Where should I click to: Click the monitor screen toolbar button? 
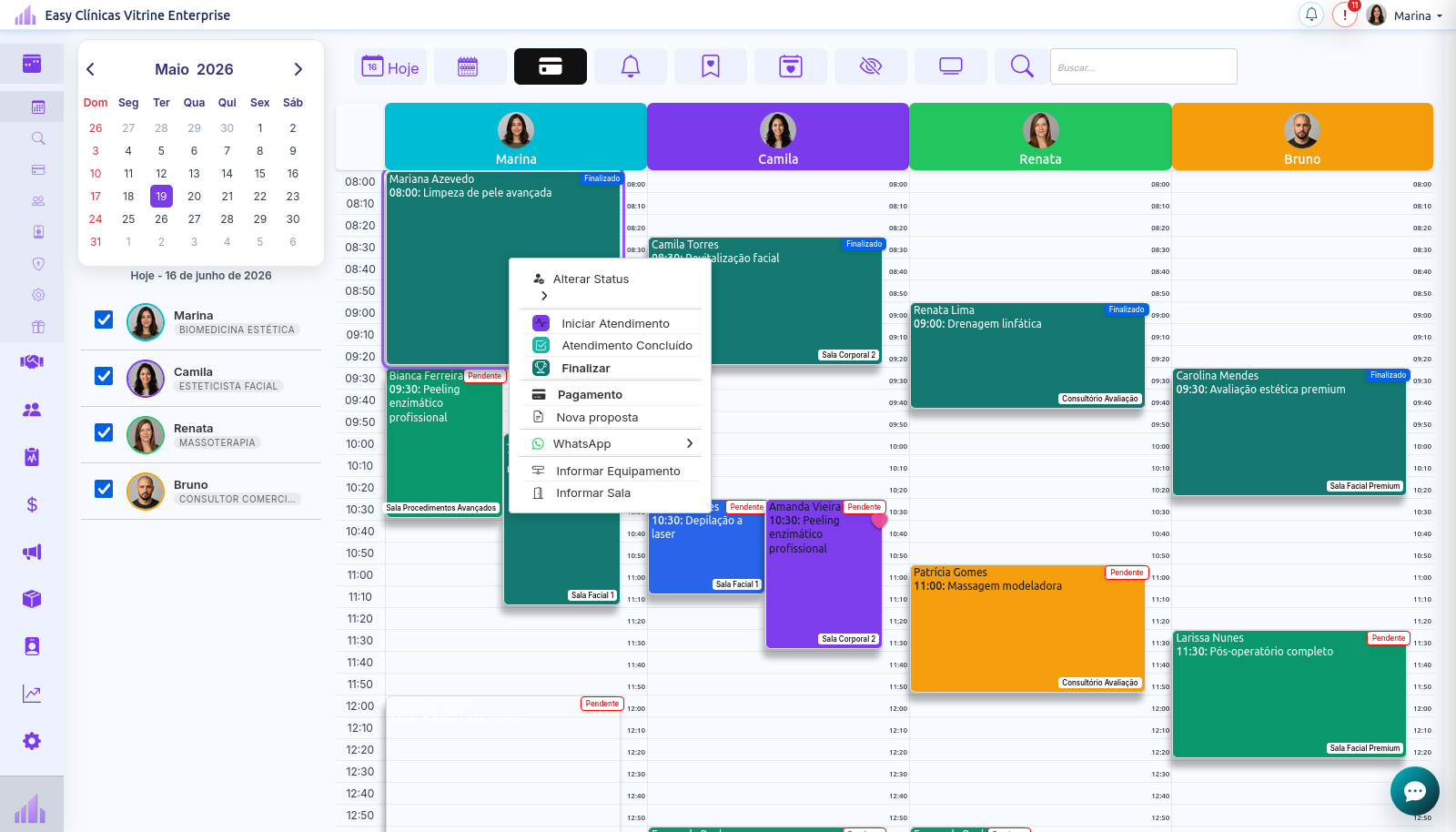click(x=951, y=66)
